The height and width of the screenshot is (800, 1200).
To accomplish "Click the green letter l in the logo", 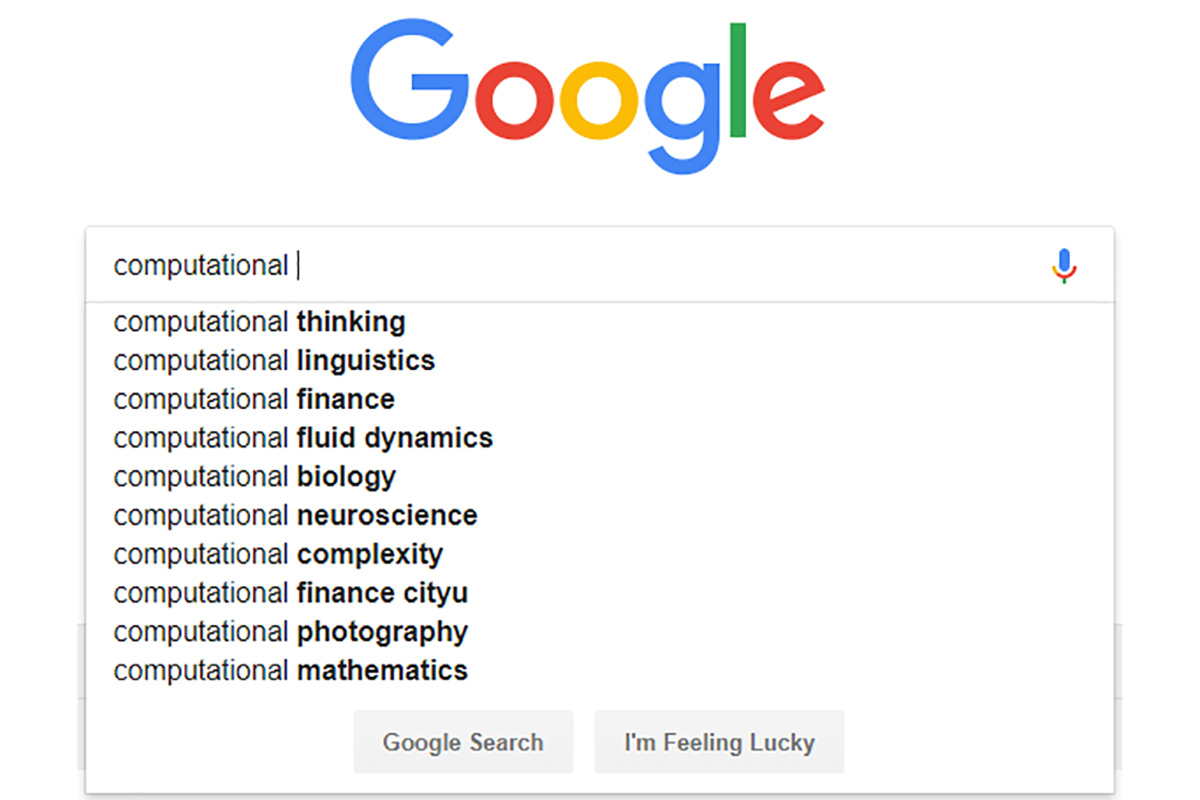I will [x=738, y=81].
